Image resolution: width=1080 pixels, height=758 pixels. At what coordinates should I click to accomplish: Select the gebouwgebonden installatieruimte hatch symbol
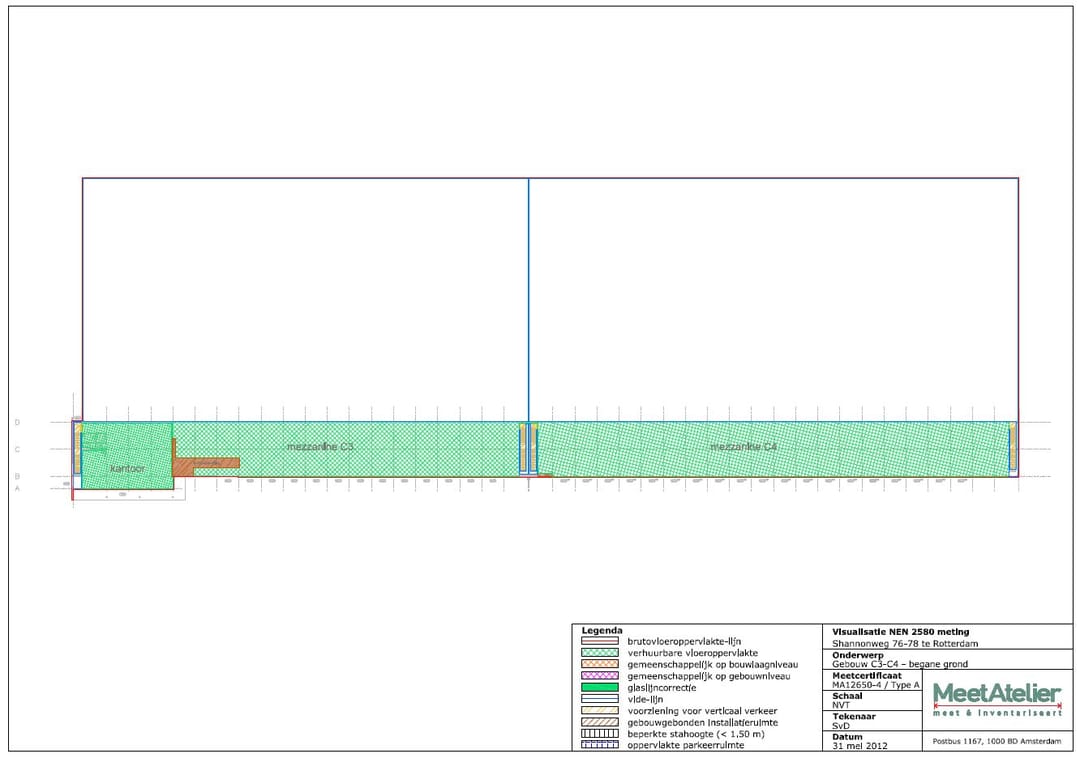599,722
